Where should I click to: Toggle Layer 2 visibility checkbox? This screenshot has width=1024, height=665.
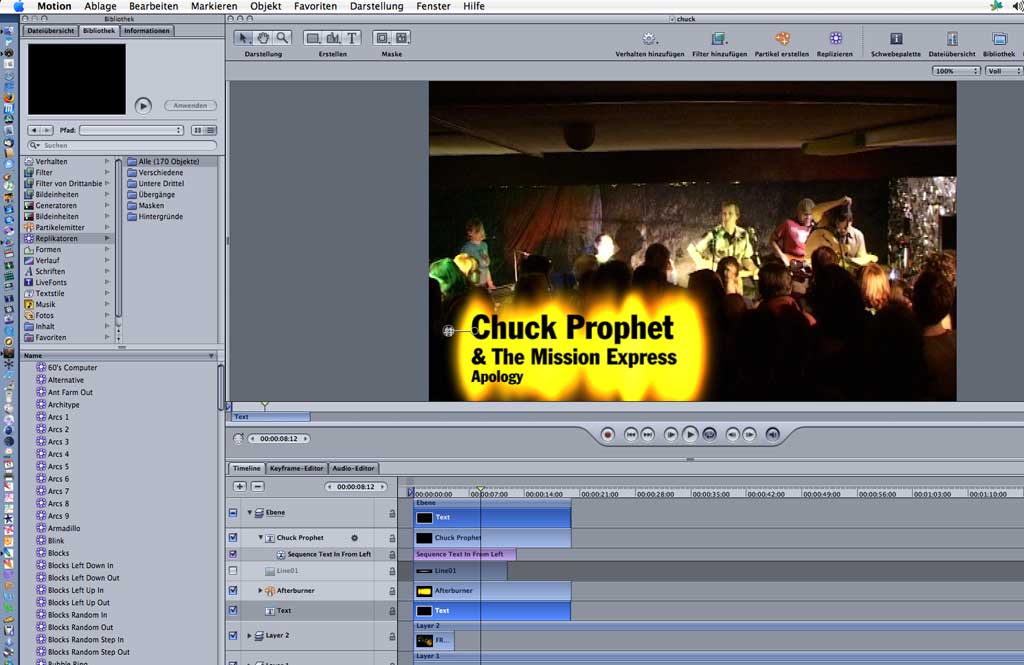pos(233,635)
